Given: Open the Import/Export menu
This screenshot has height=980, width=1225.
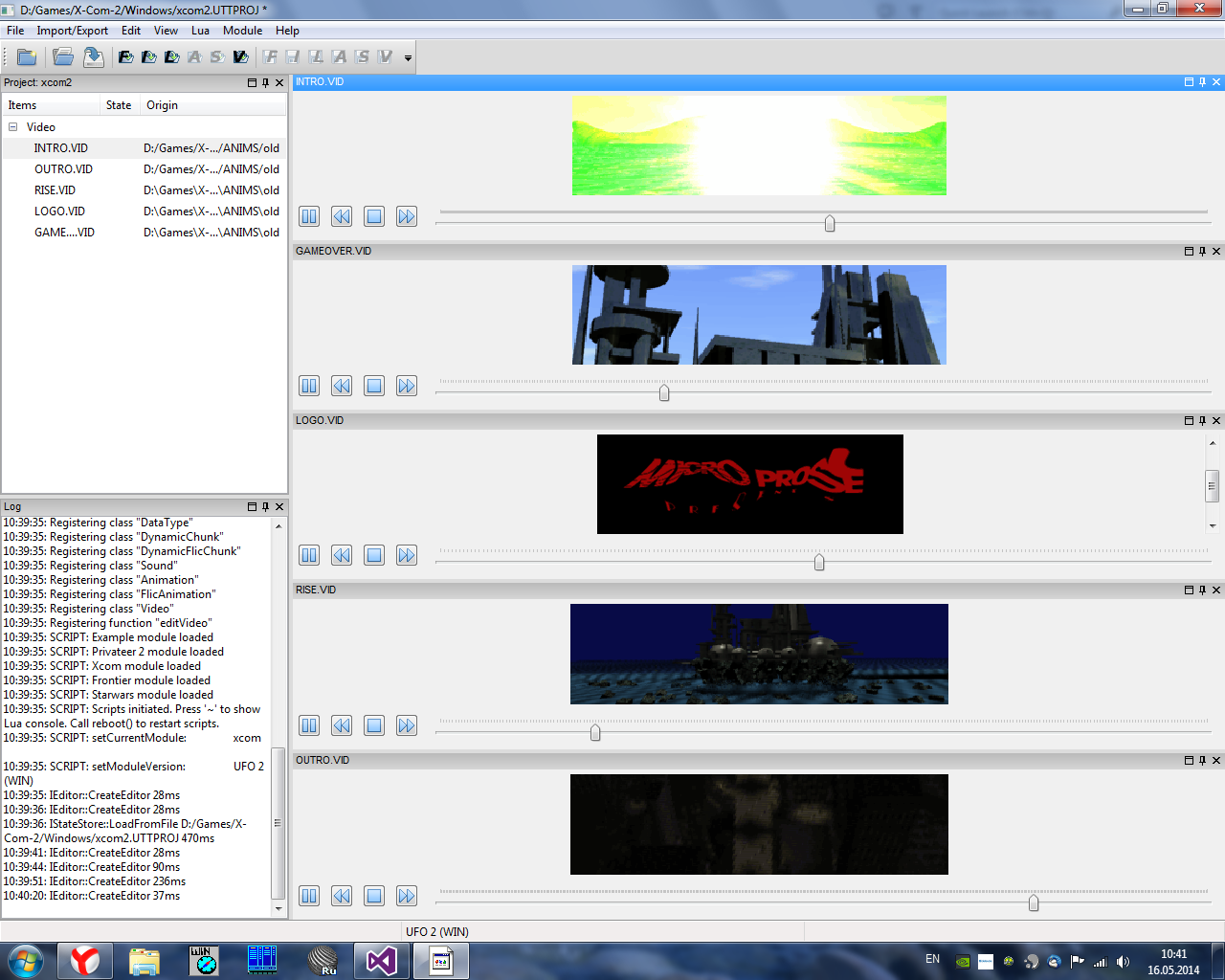Looking at the screenshot, I should click(x=72, y=31).
